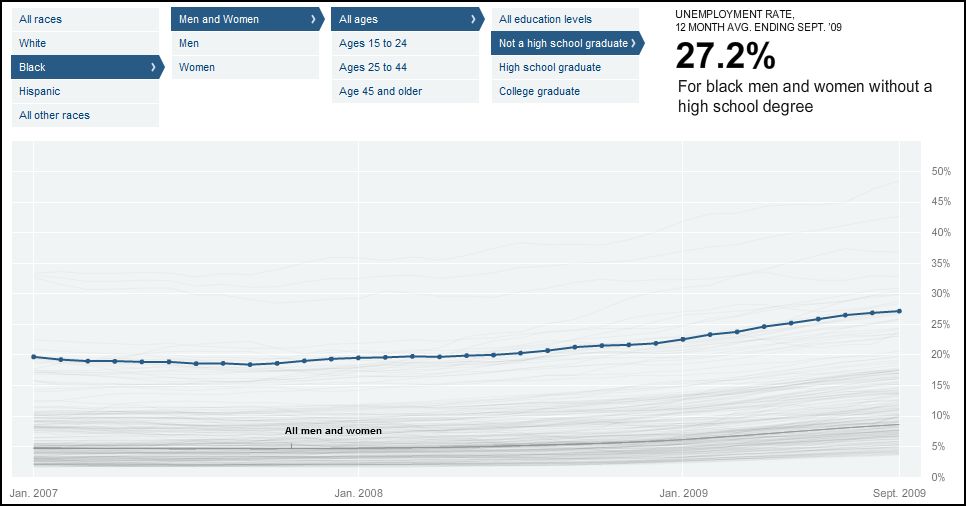This screenshot has width=966, height=506.
Task: Filter by "Women" only
Action: (x=197, y=67)
